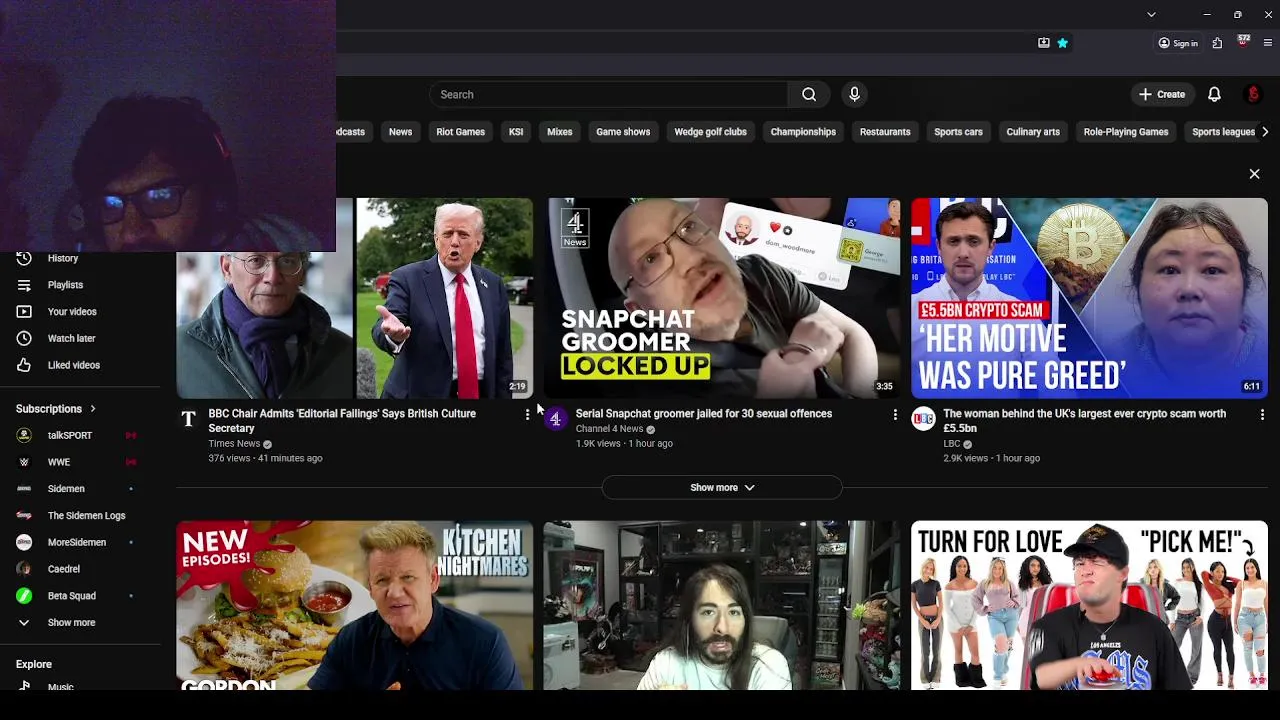Viewport: 1280px width, 720px height.
Task: Click History icon in sidebar
Action: [24, 258]
